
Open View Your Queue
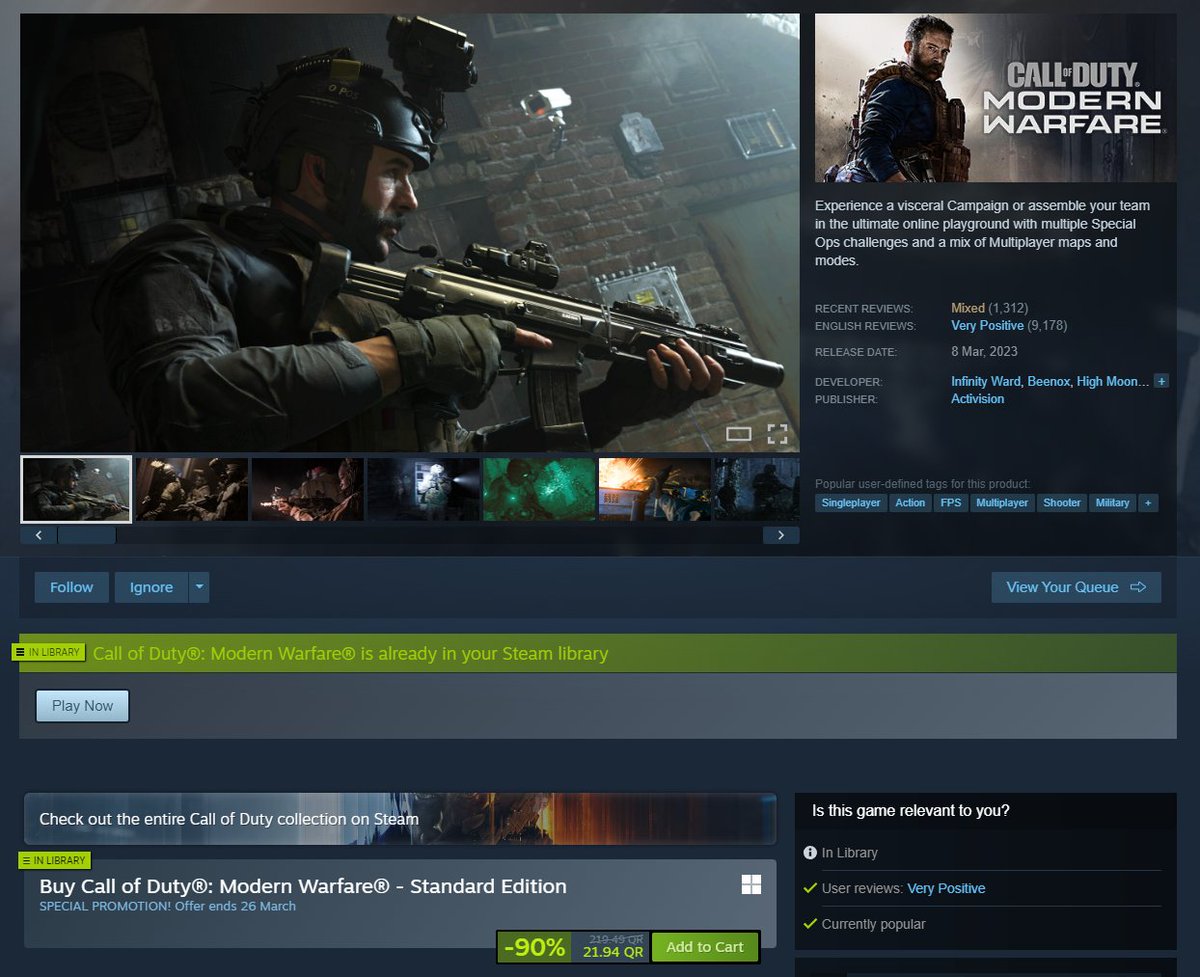coord(1076,587)
